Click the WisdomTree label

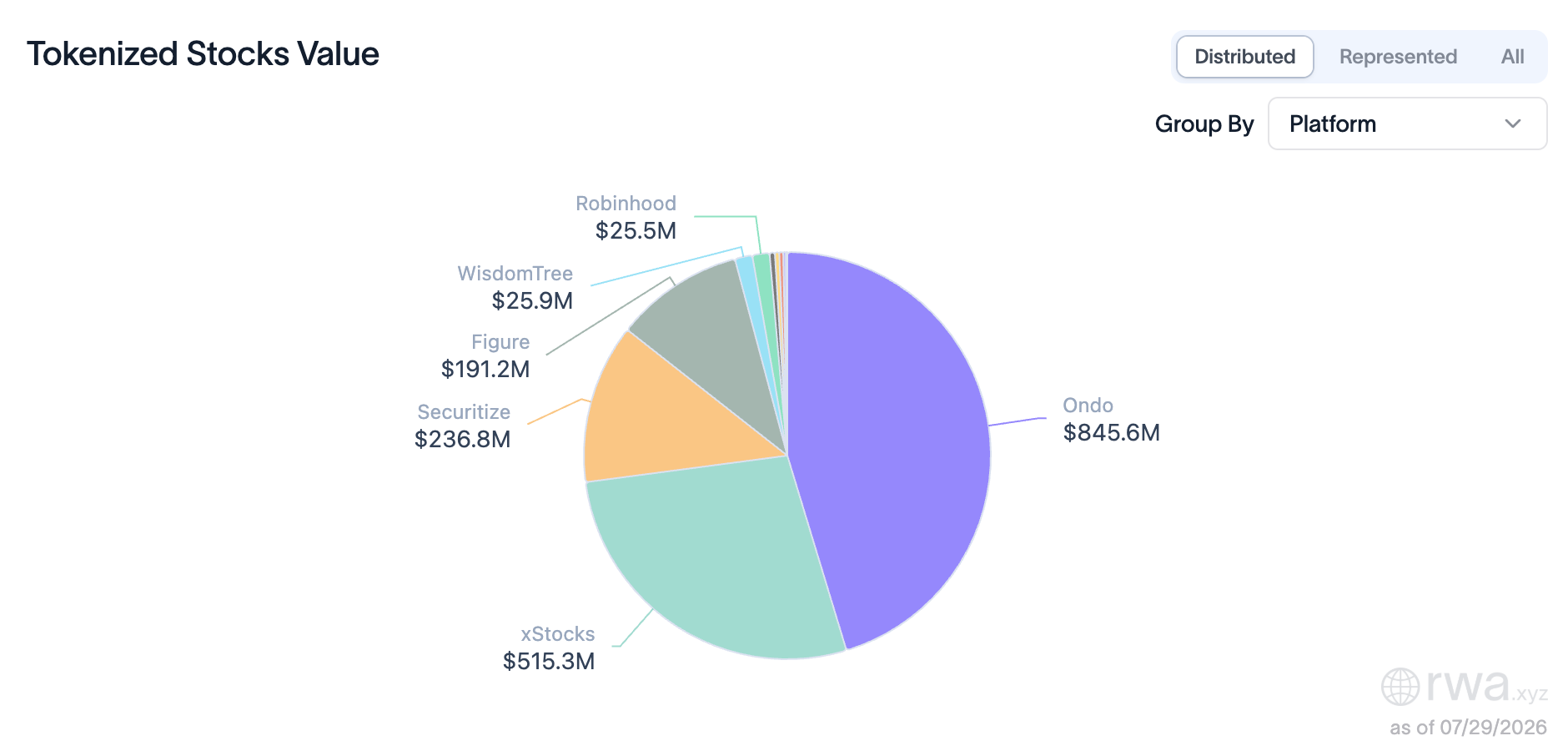tap(515, 274)
